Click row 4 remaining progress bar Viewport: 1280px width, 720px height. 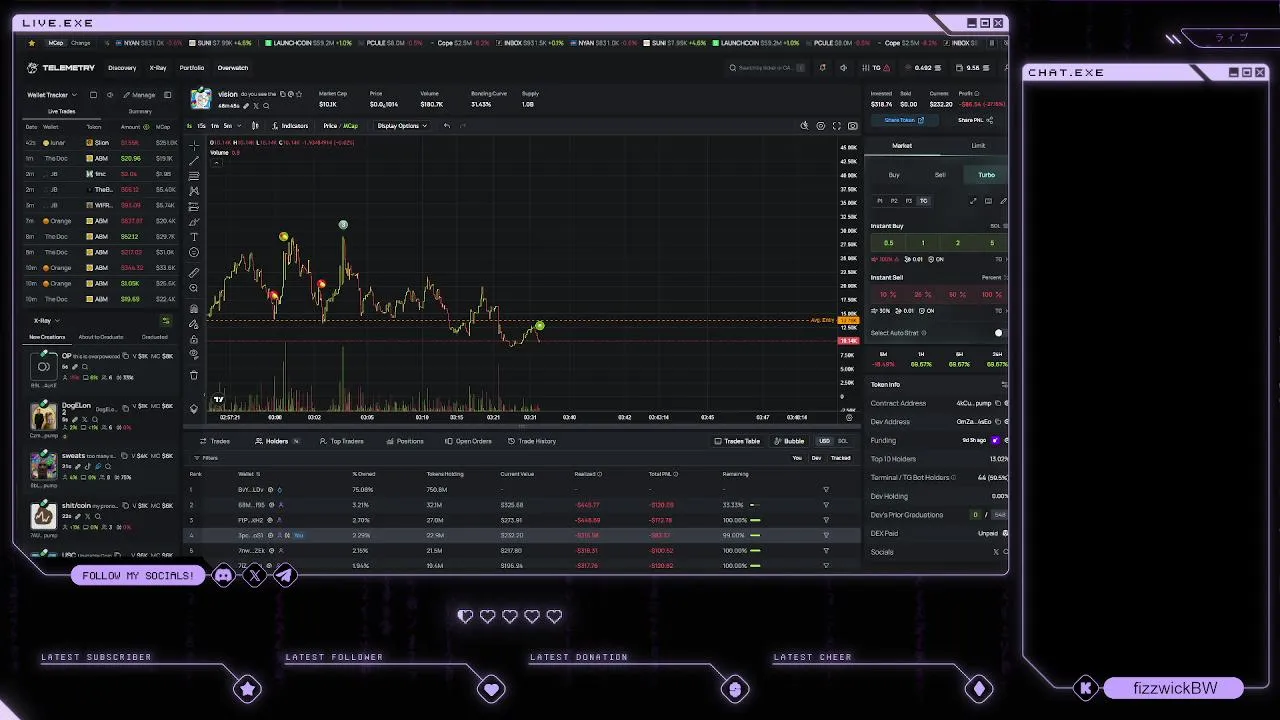(755, 535)
